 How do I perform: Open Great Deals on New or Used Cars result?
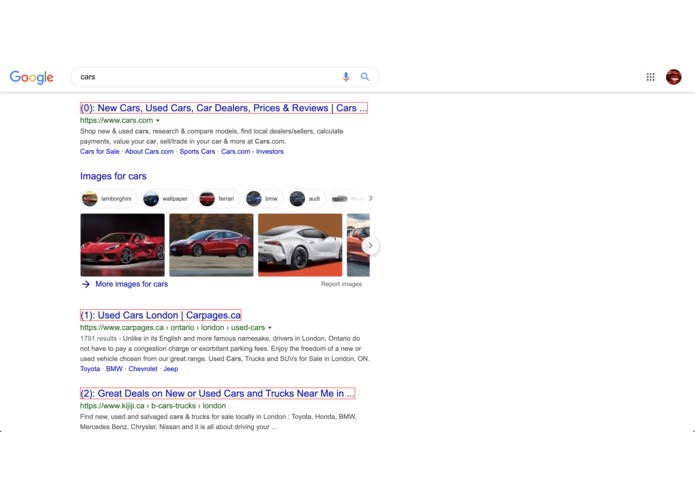coord(218,393)
